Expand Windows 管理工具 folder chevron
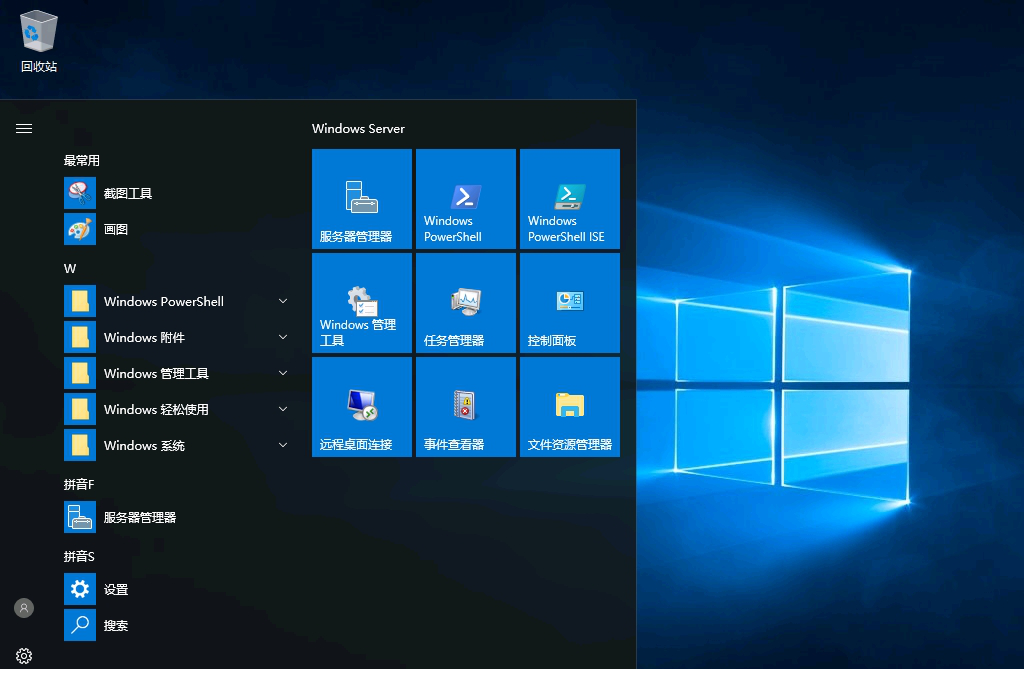The height and width of the screenshot is (695, 1024). [x=283, y=373]
